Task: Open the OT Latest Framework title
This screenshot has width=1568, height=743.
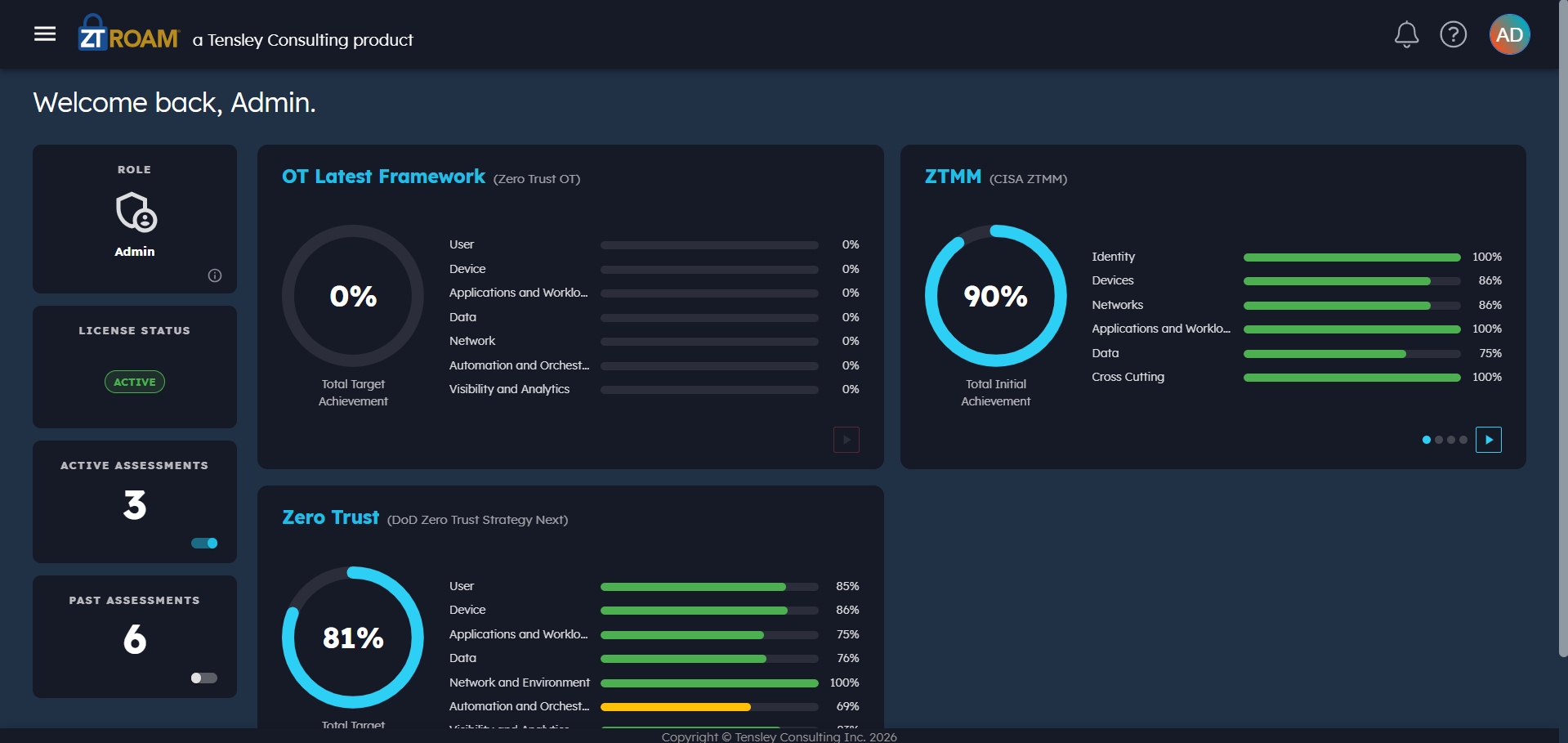Action: tap(383, 177)
